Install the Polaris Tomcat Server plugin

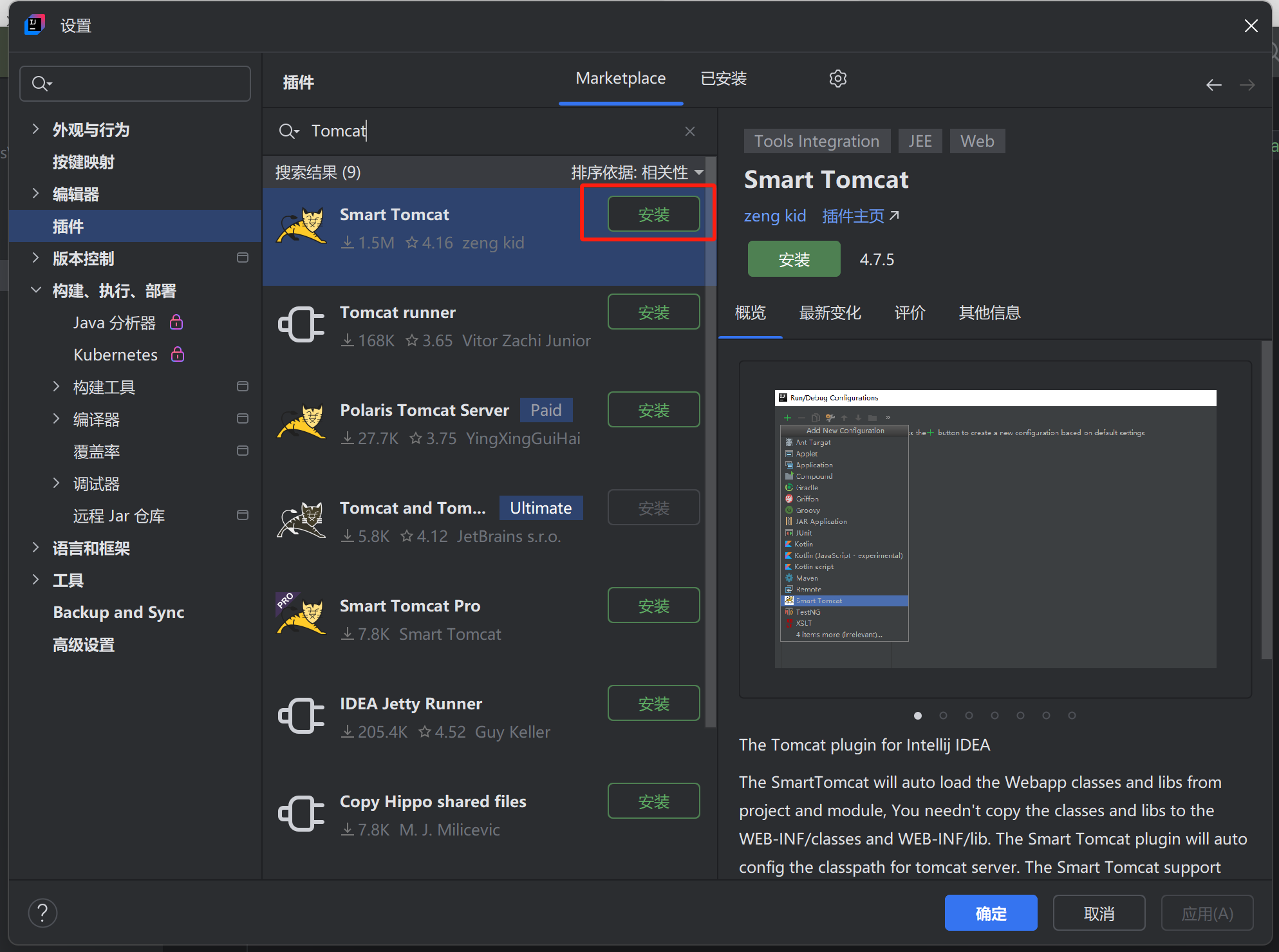[x=653, y=410]
